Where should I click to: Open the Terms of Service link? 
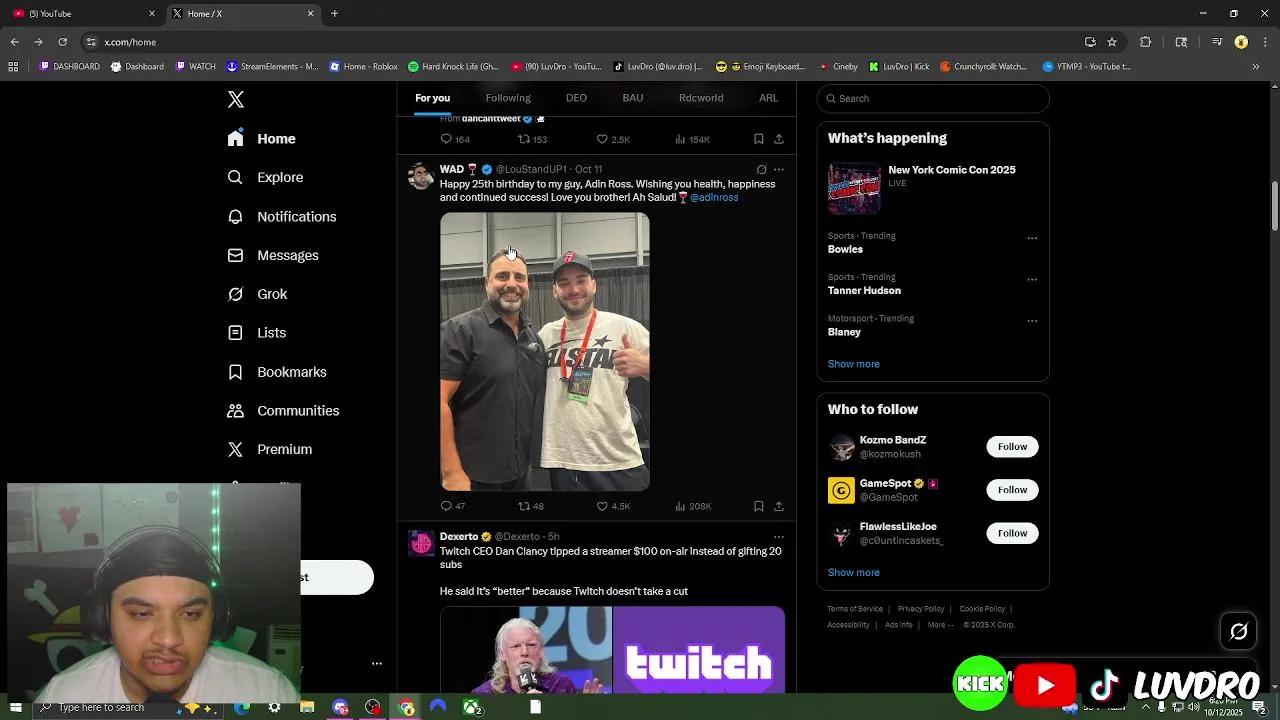(855, 609)
